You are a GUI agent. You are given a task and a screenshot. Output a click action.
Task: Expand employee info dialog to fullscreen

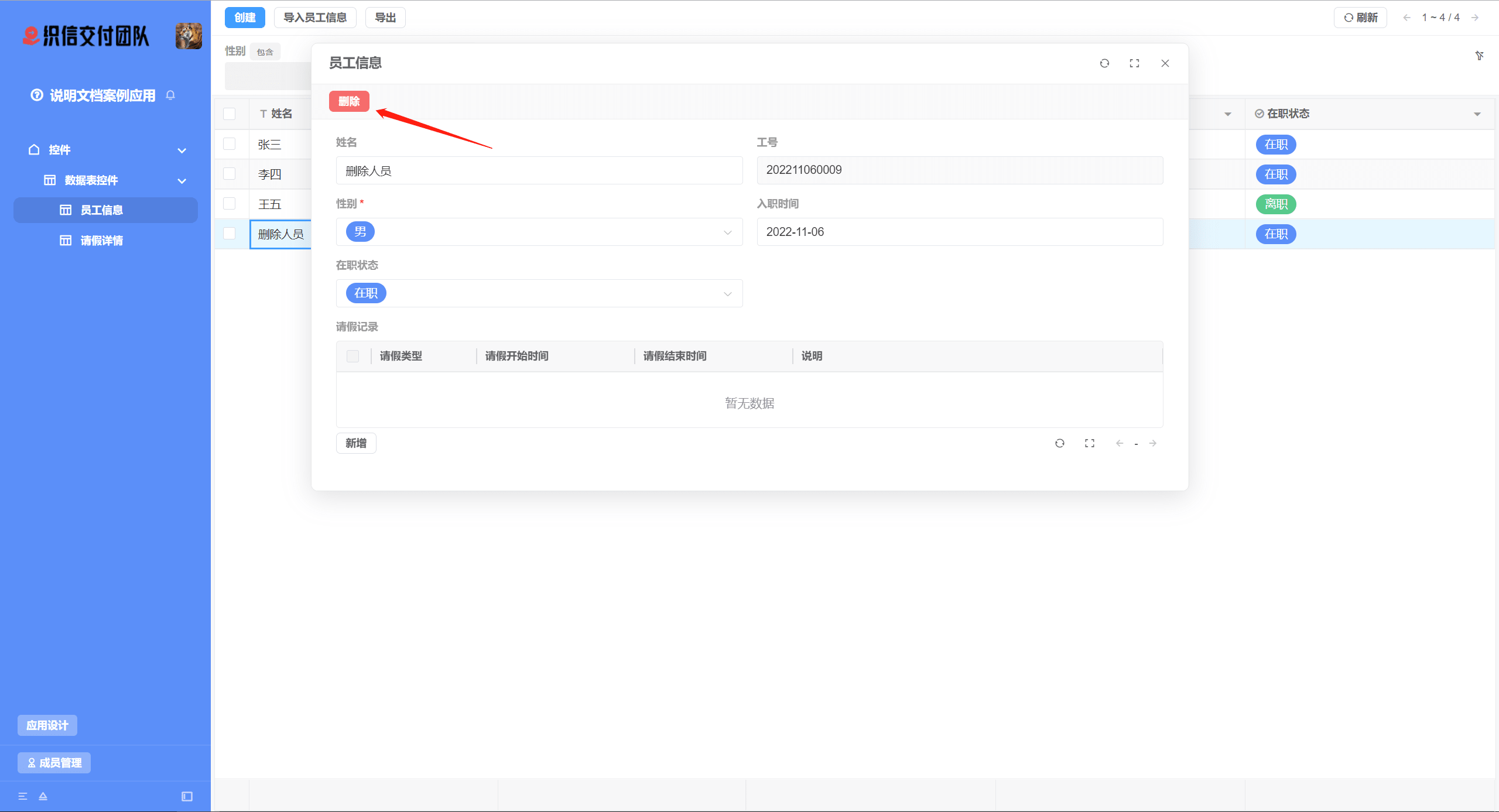[x=1134, y=63]
